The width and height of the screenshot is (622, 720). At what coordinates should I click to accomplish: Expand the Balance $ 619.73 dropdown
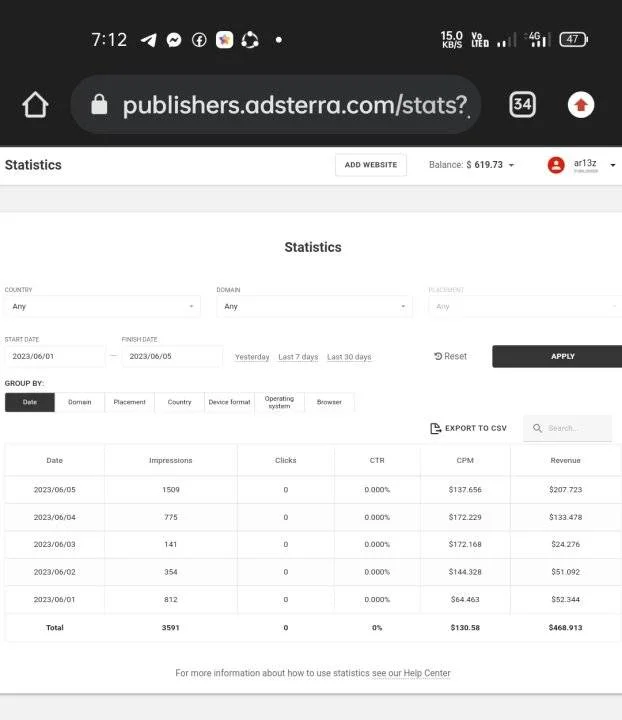tap(471, 165)
